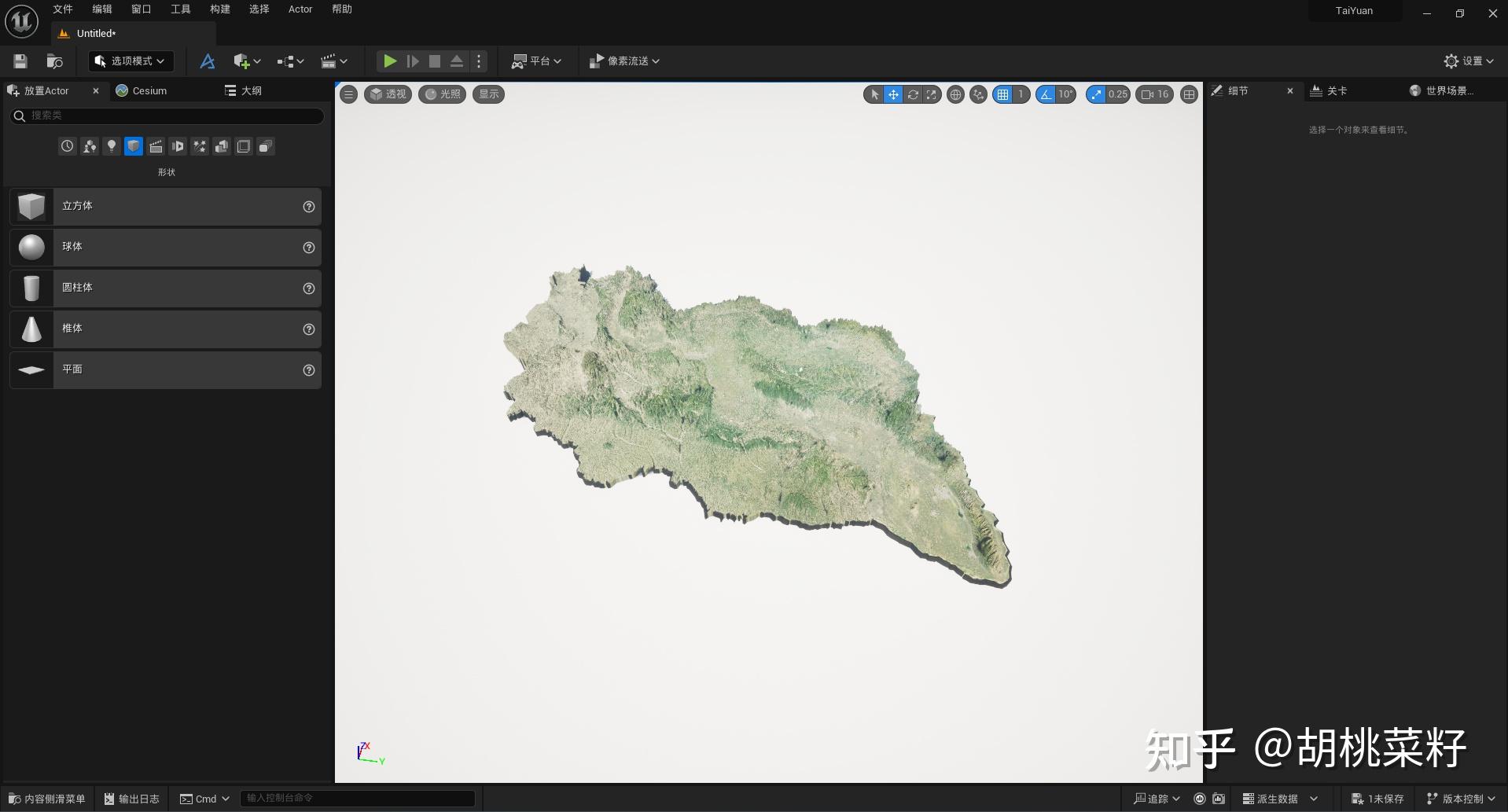Image resolution: width=1508 pixels, height=812 pixels.
Task: Click the viewport layout grid icon
Action: coord(1188,94)
